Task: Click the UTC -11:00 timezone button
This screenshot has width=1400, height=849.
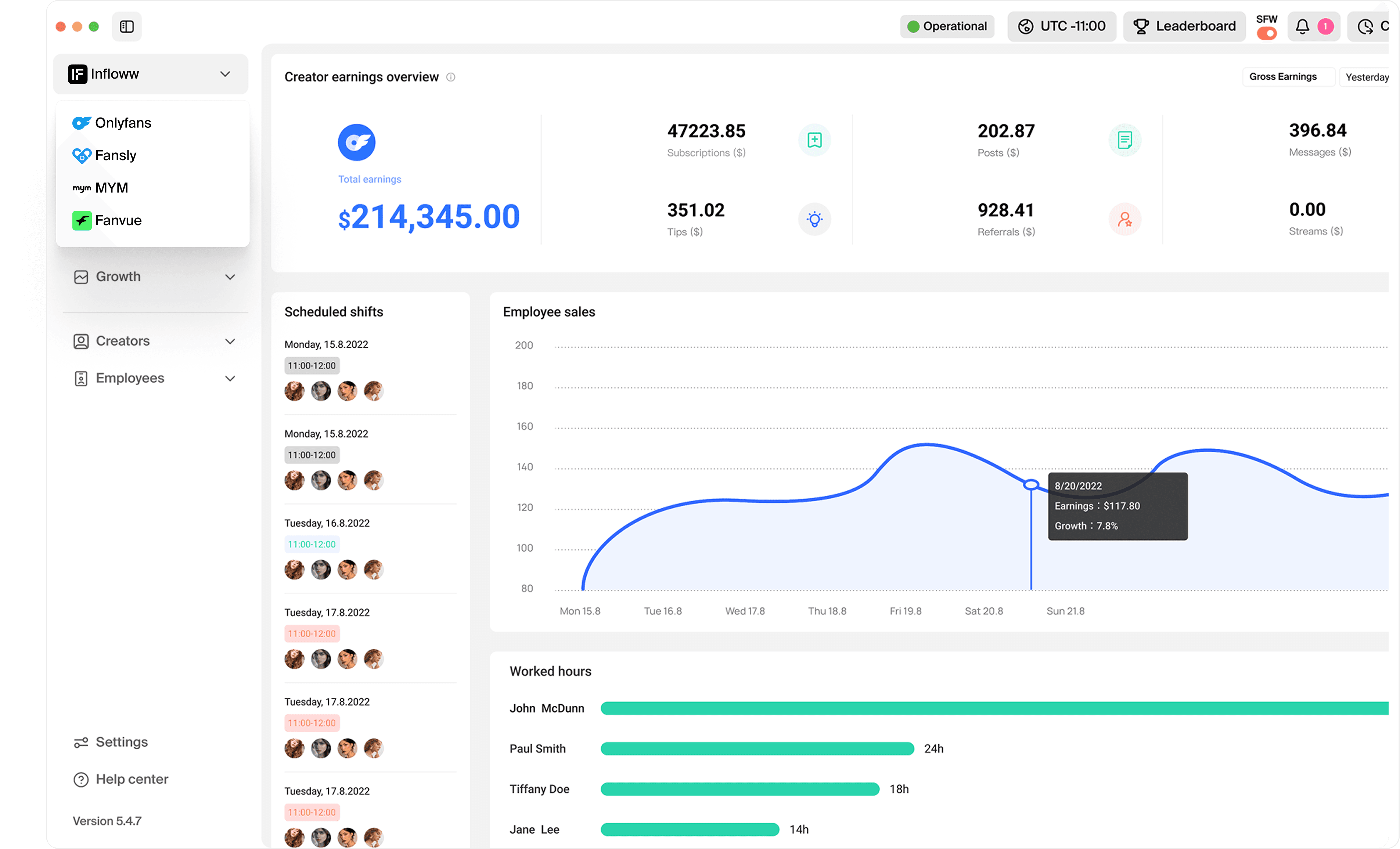Action: (x=1061, y=27)
